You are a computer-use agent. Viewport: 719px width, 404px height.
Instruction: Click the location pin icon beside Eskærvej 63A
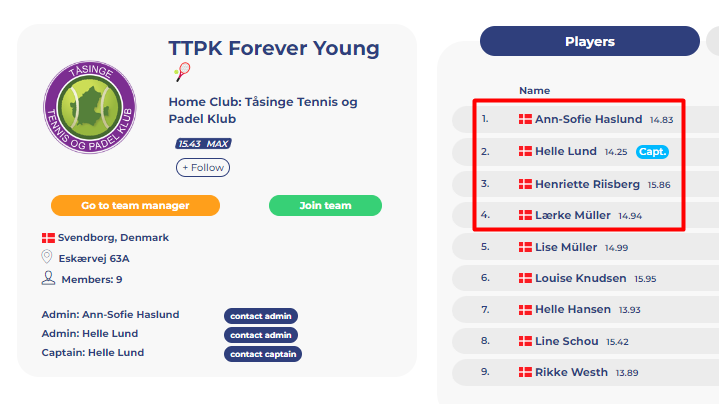tap(47, 257)
